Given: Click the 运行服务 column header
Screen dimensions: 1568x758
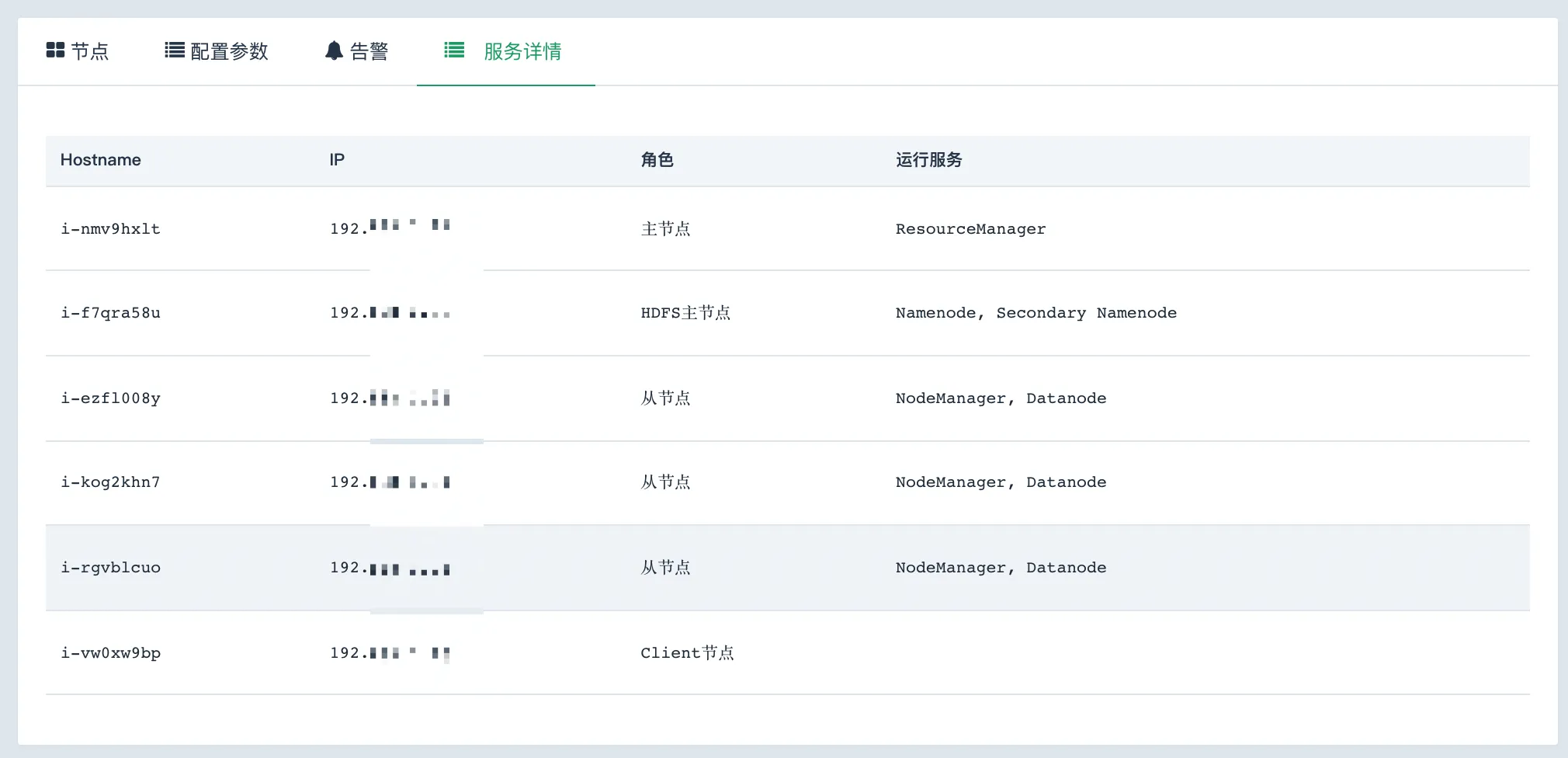Looking at the screenshot, I should (x=928, y=160).
